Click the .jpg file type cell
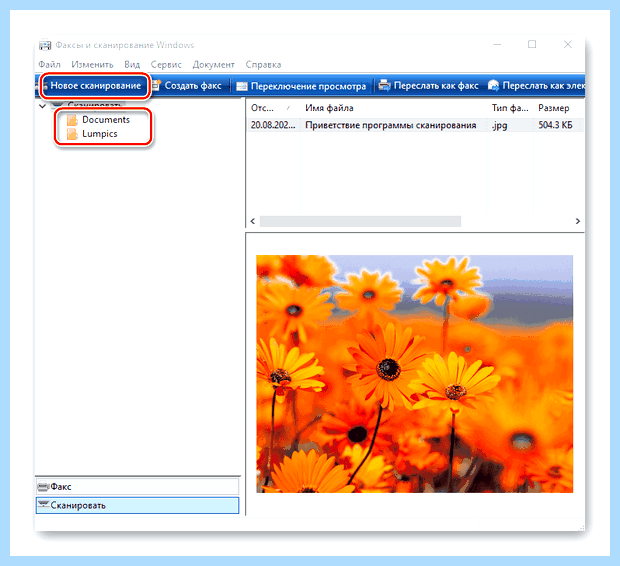The image size is (620, 566). tap(499, 125)
